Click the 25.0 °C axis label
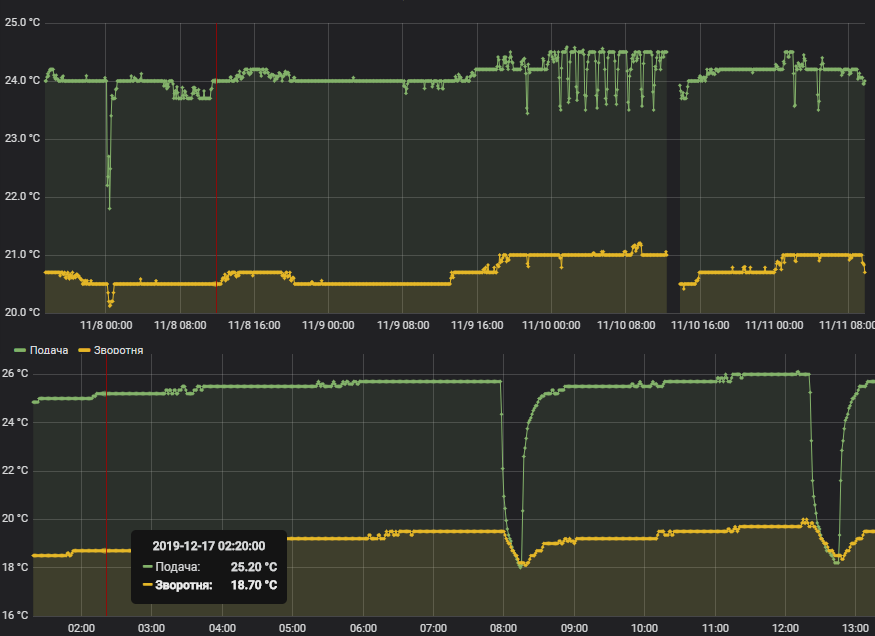 coord(22,23)
